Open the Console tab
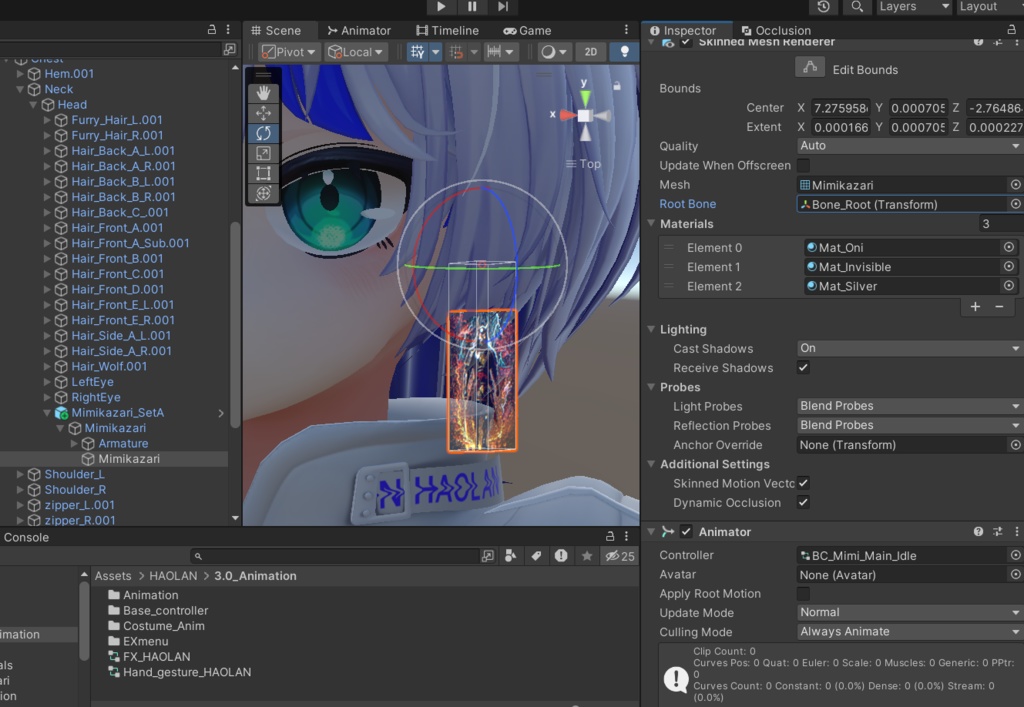This screenshot has width=1024, height=707. pos(26,537)
